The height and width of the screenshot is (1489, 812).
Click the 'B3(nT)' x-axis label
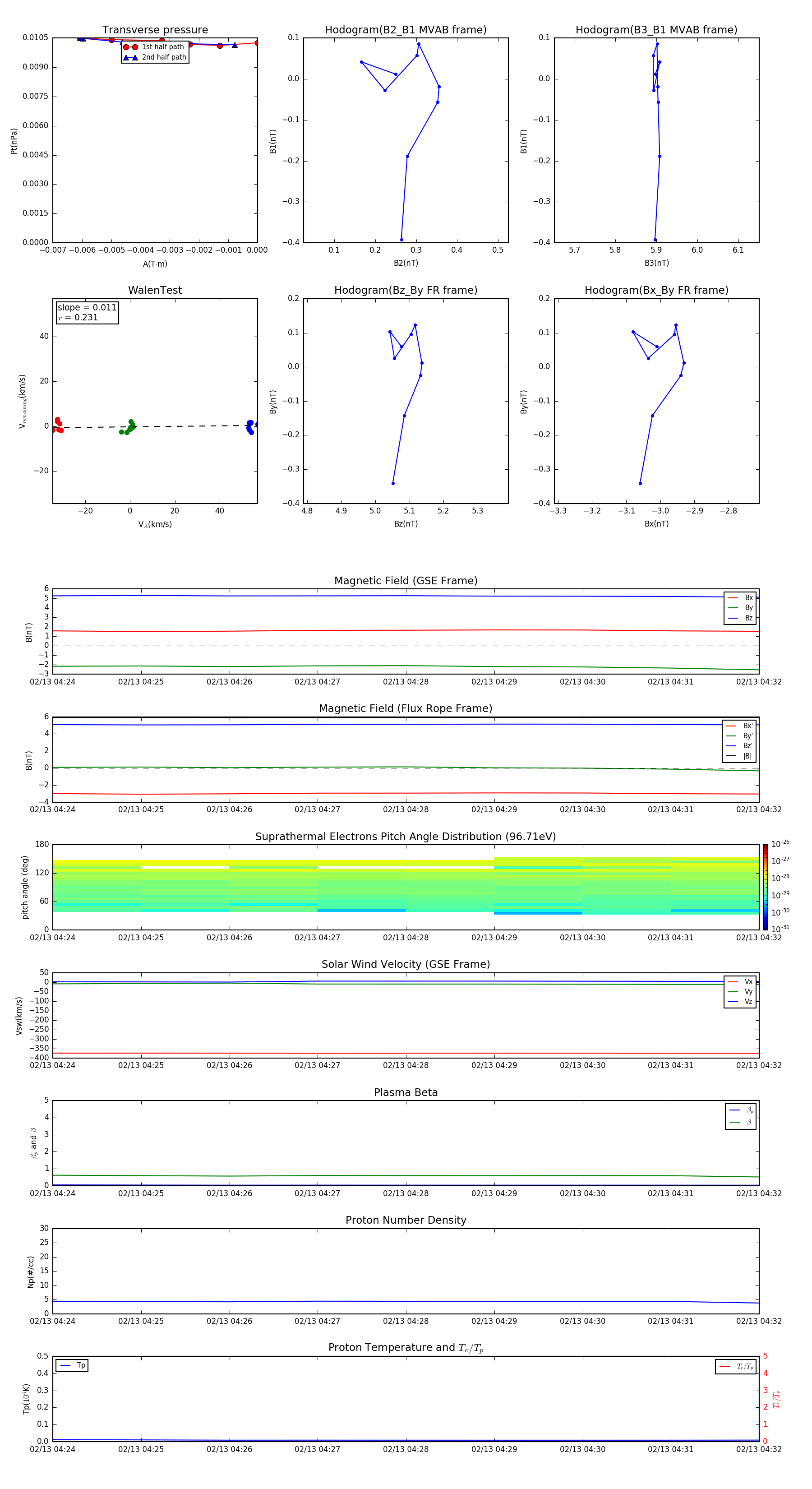pyautogui.click(x=656, y=263)
